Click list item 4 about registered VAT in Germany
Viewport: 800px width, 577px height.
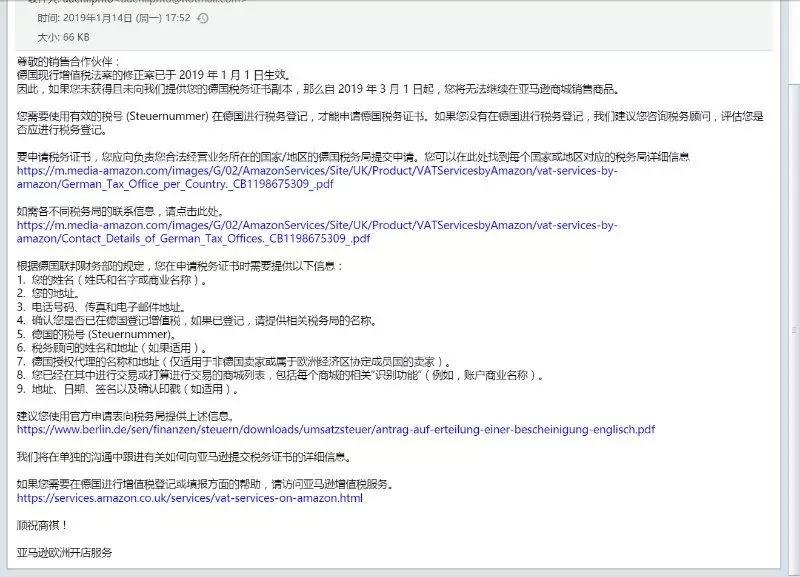tap(197, 321)
